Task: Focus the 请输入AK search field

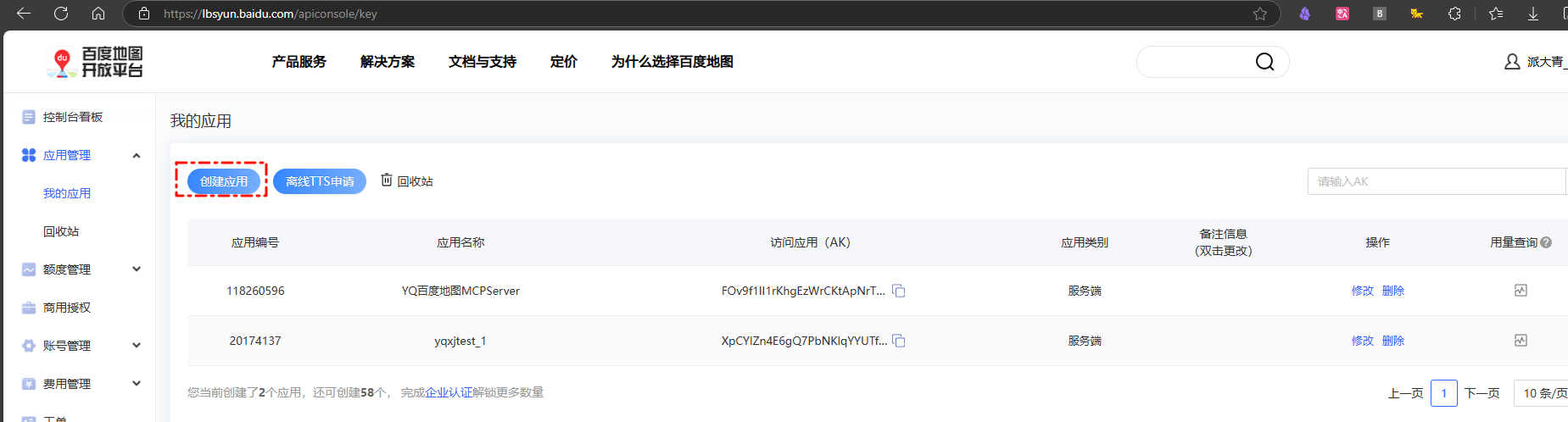Action: tap(1437, 181)
